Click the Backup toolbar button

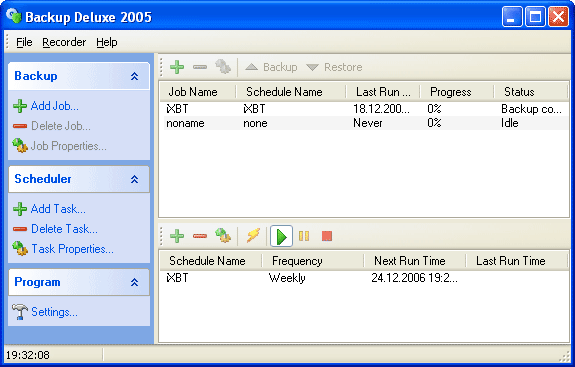tap(271, 67)
